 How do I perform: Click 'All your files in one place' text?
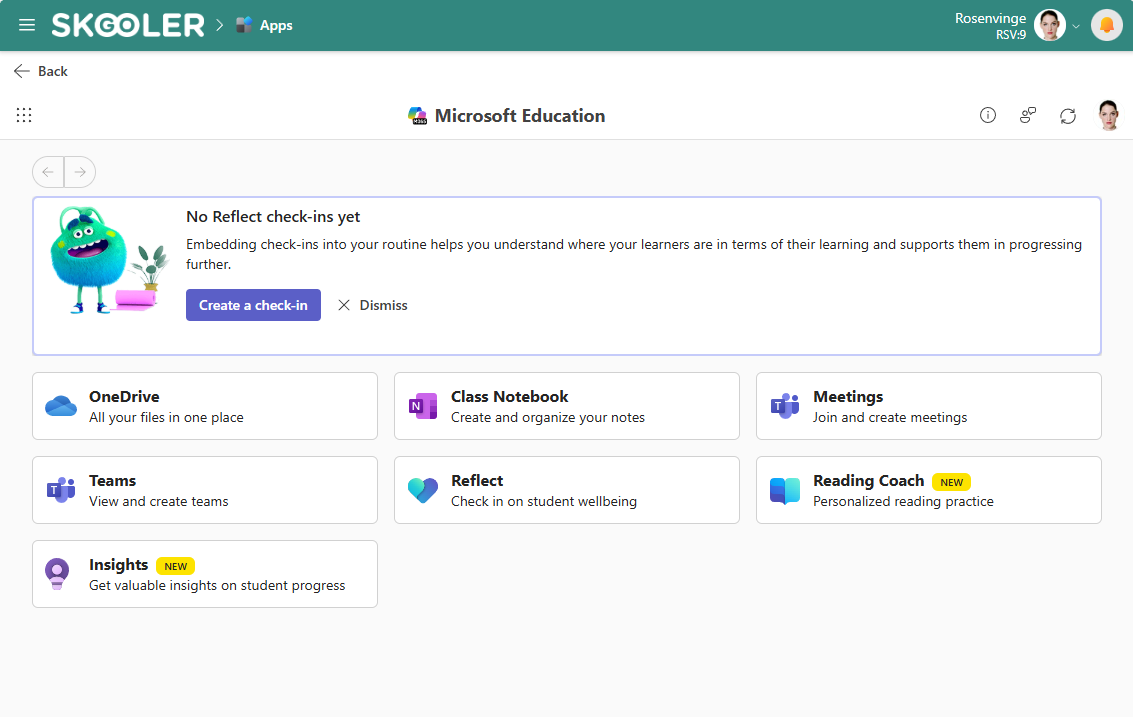166,418
